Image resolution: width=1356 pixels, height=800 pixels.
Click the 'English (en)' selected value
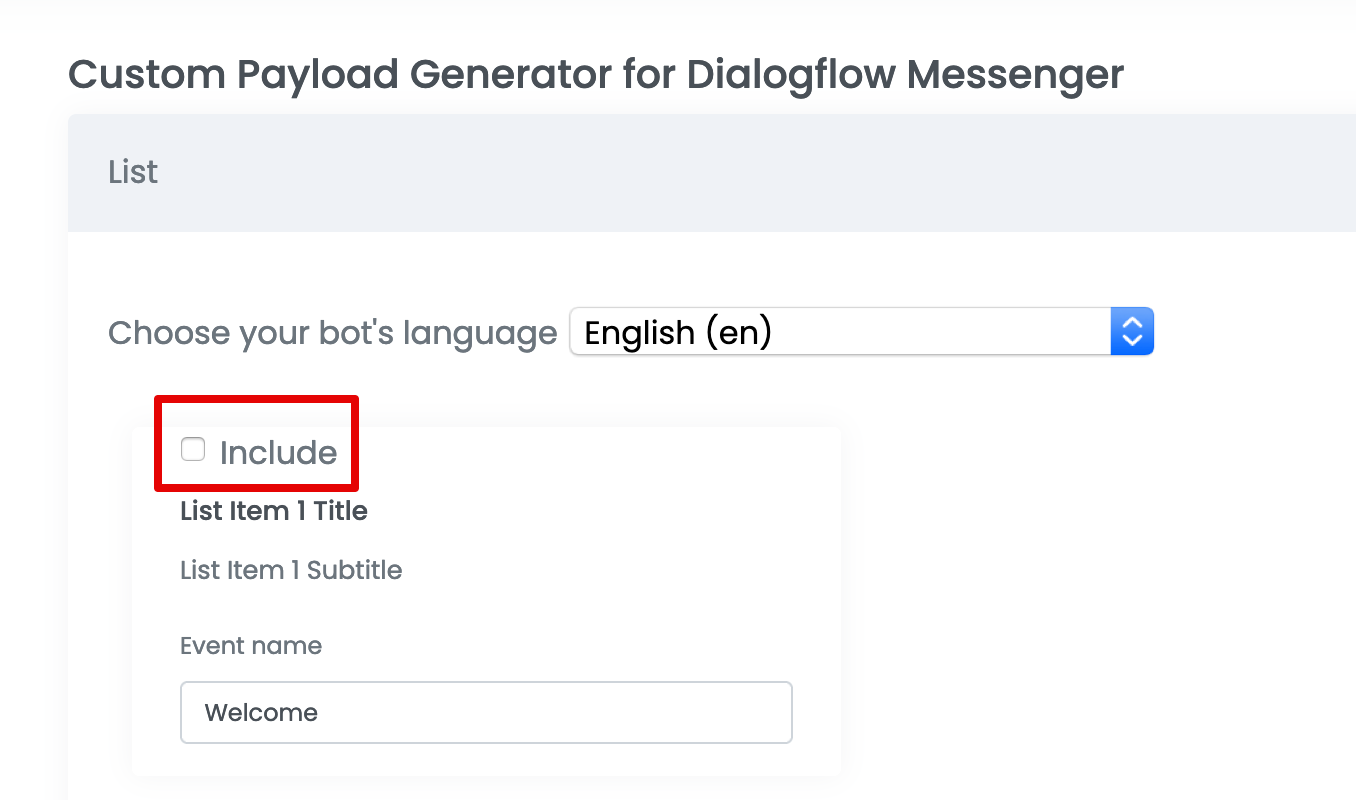click(678, 333)
